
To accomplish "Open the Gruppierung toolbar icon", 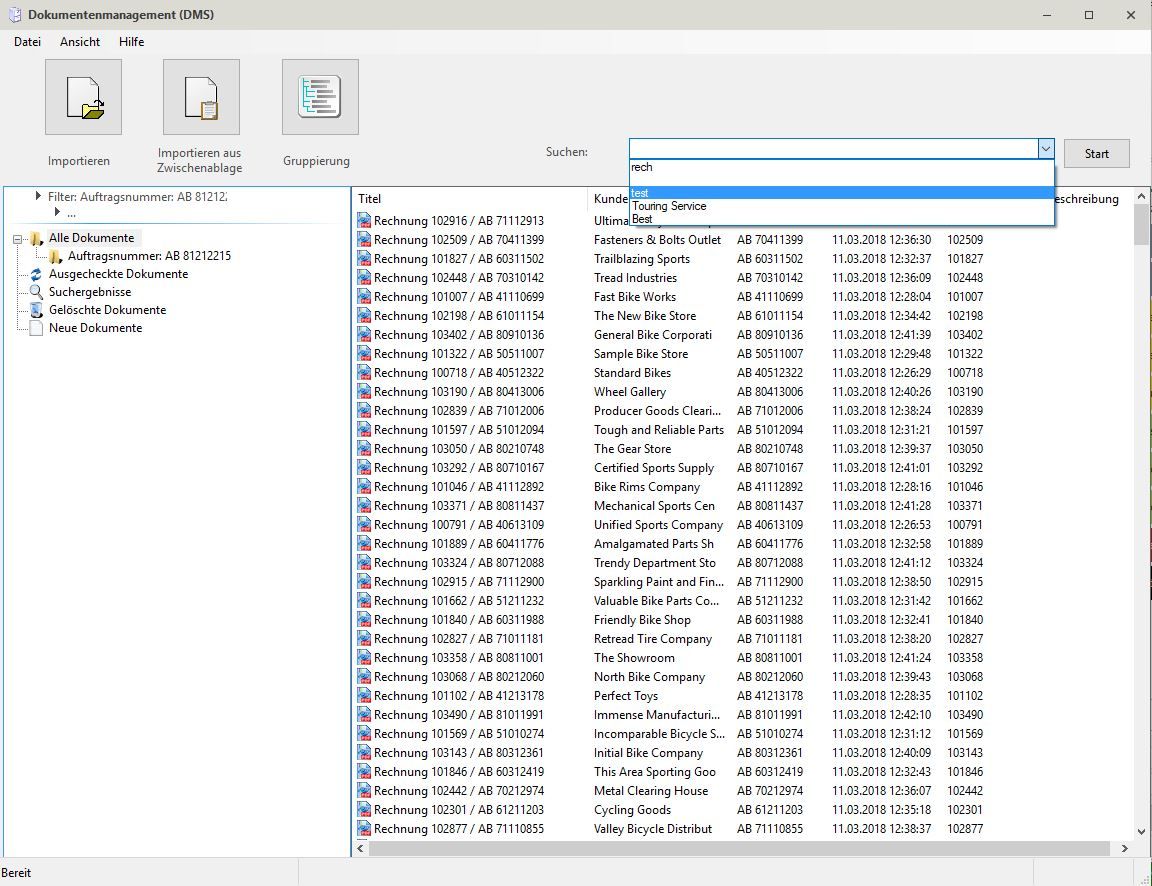I will tap(320, 97).
